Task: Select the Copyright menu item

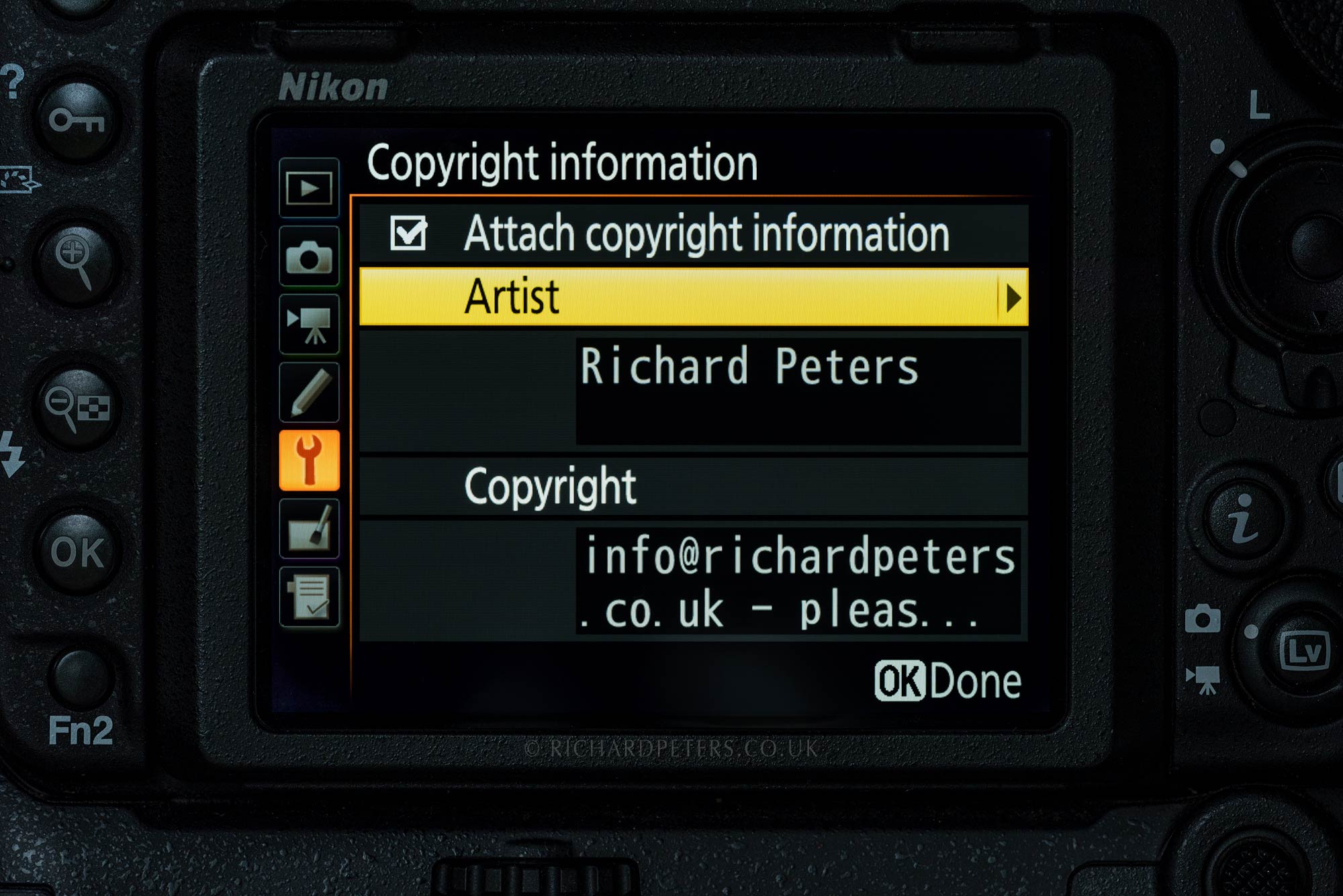Action: tap(694, 487)
